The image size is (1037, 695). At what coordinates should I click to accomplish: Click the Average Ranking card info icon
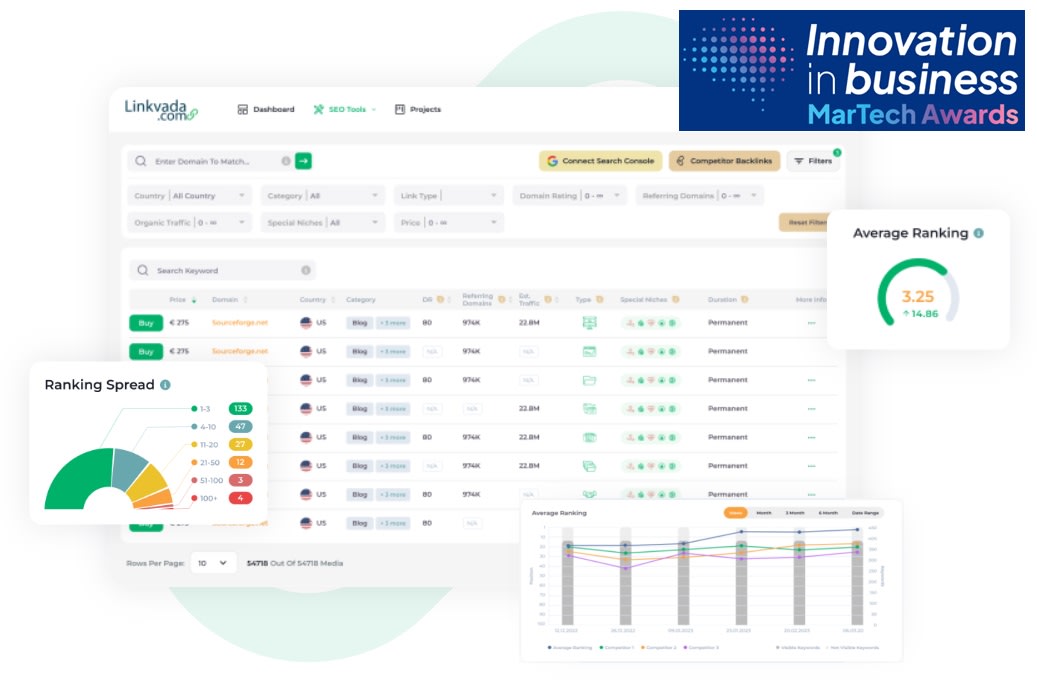pos(979,233)
